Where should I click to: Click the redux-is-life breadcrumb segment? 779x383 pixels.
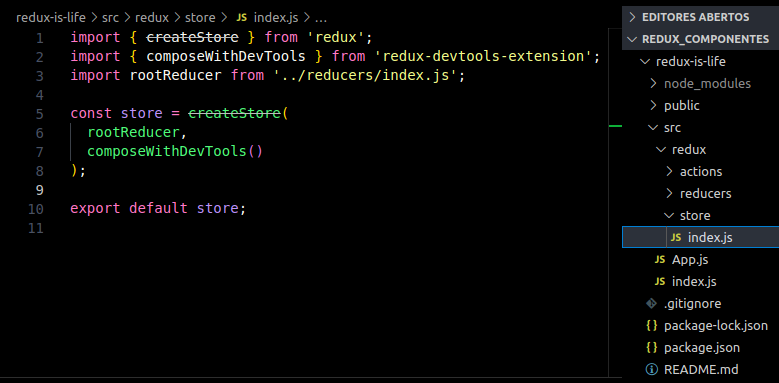click(x=51, y=18)
